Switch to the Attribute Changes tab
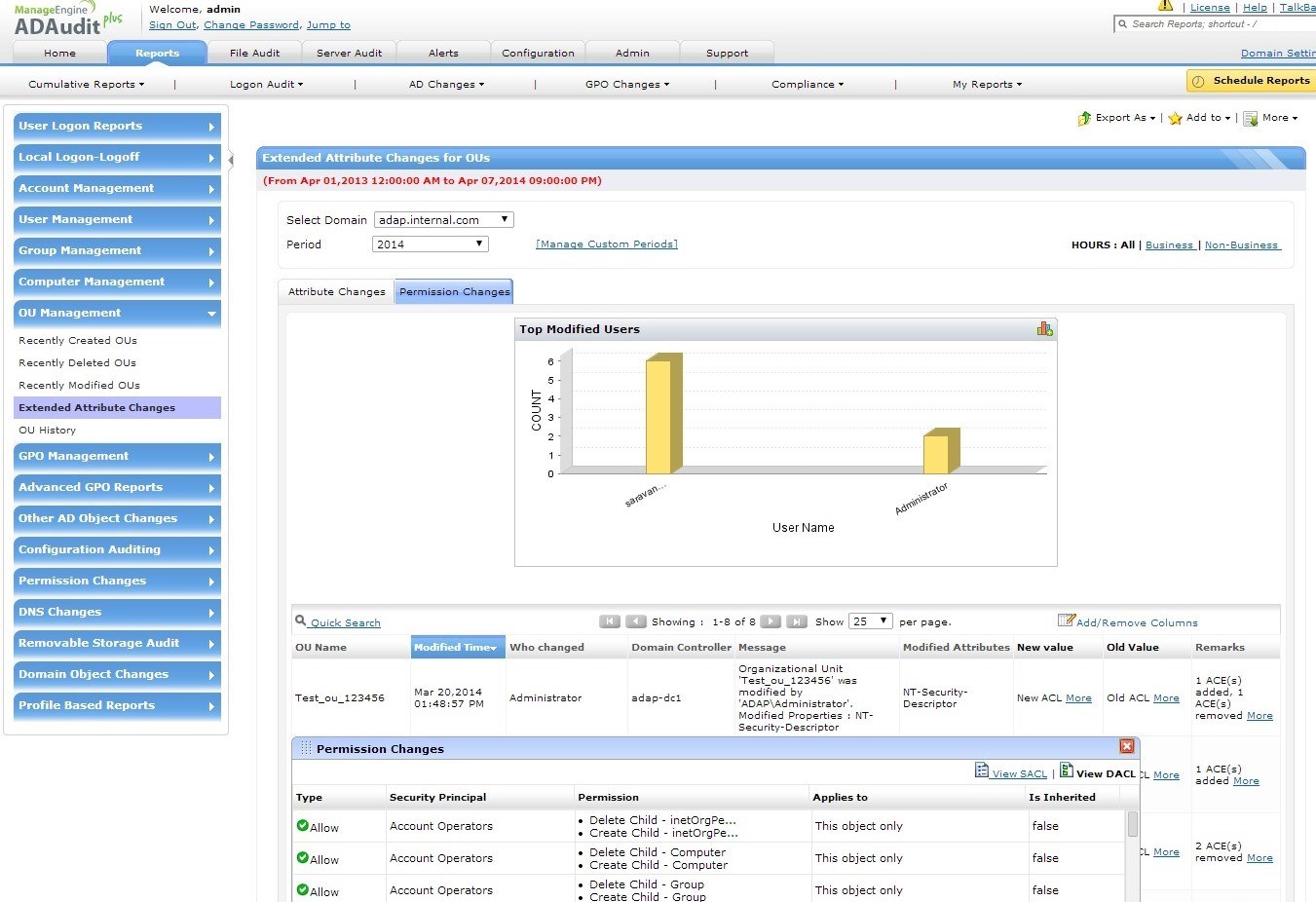The height and width of the screenshot is (902, 1316). click(x=336, y=291)
